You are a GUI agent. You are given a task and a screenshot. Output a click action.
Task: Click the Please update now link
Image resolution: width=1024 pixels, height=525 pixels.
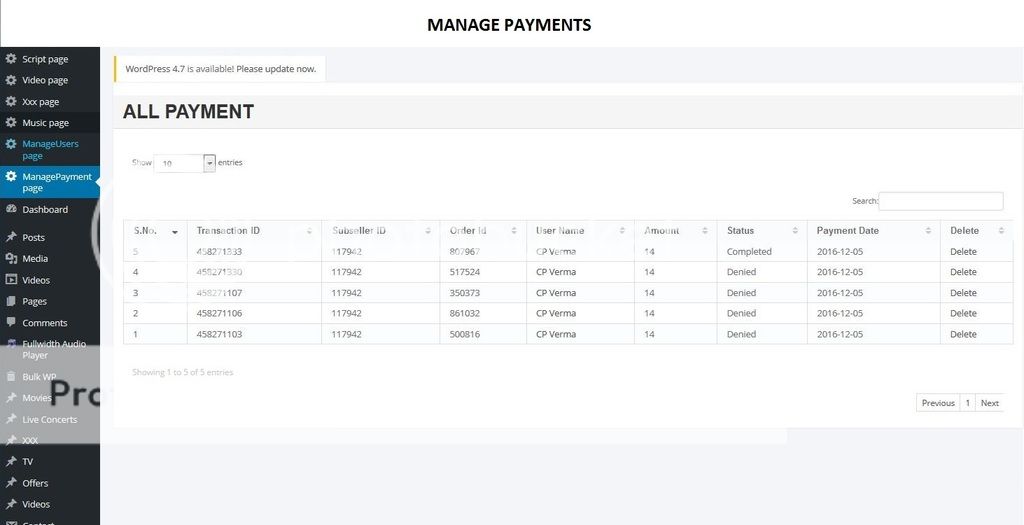[x=276, y=69]
